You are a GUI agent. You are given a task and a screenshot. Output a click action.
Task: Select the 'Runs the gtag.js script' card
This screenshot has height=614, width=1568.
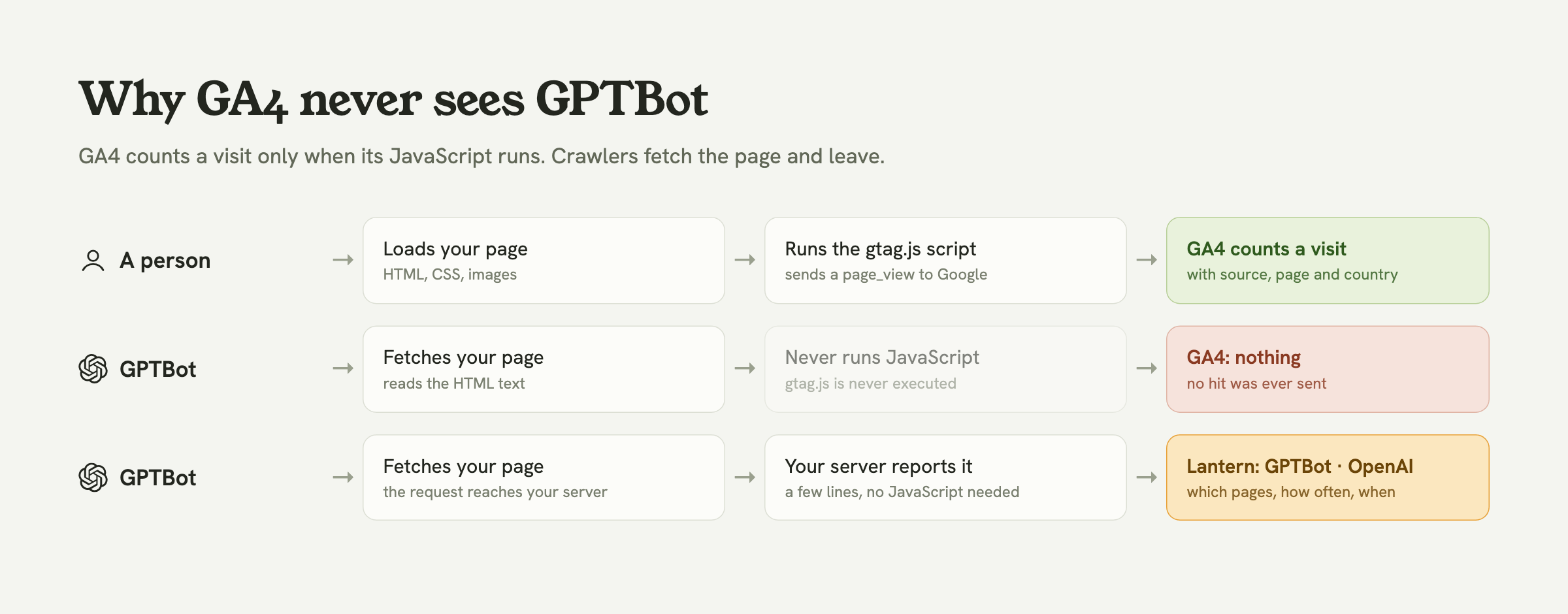point(945,261)
